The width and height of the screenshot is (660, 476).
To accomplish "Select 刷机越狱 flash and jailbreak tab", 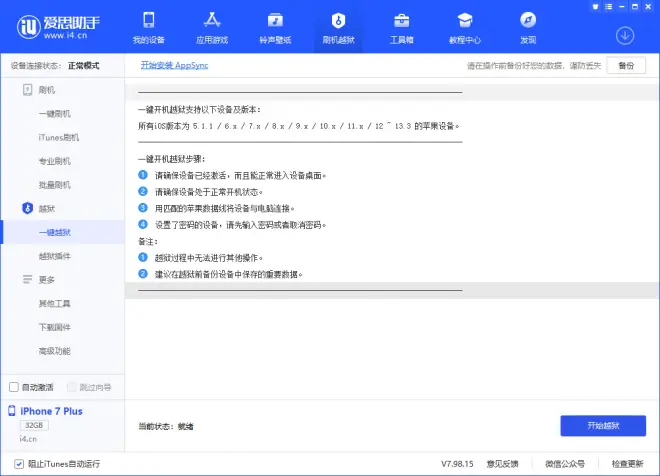I will pos(338,29).
